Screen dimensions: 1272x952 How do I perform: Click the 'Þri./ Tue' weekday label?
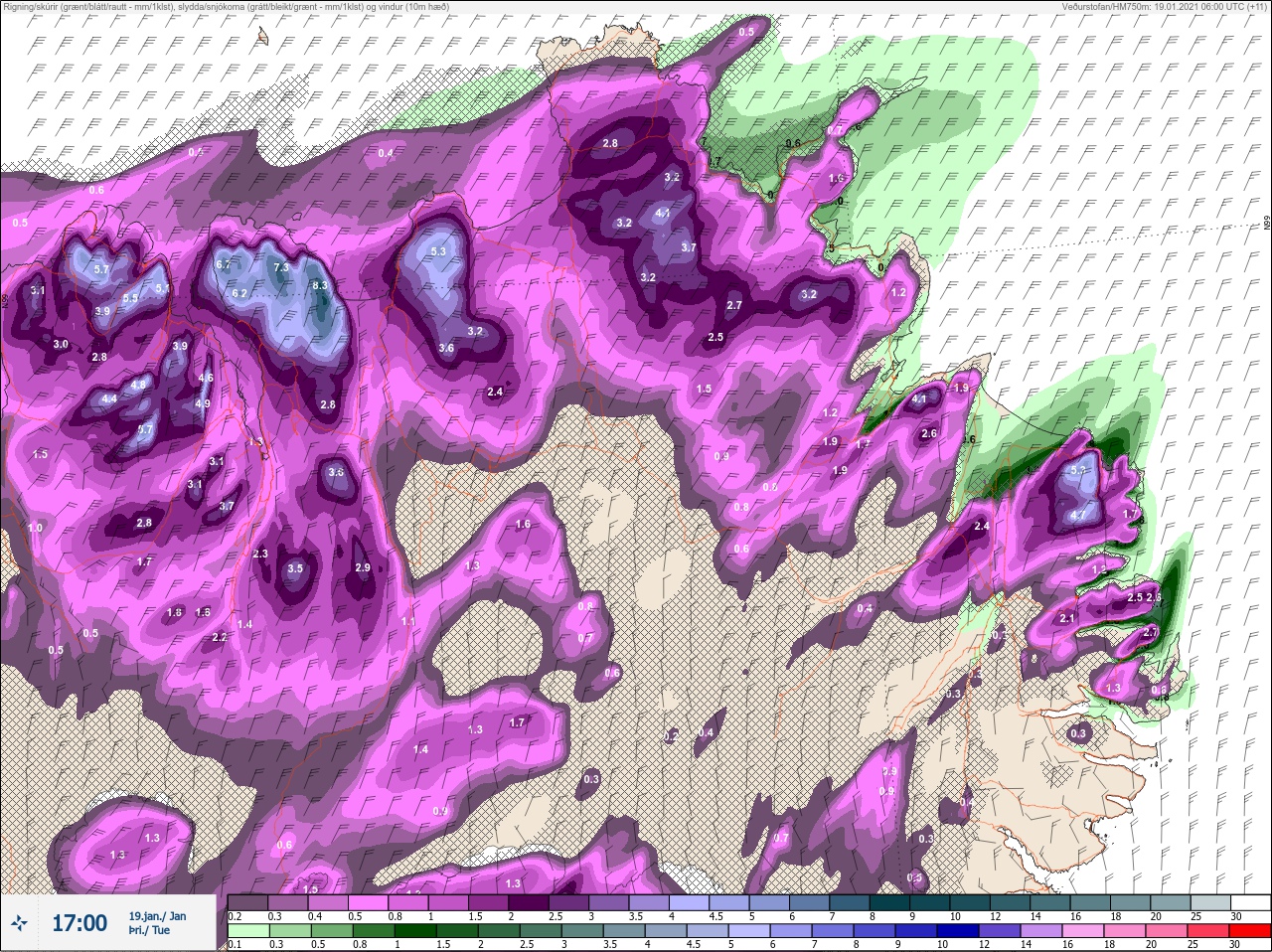tap(149, 931)
